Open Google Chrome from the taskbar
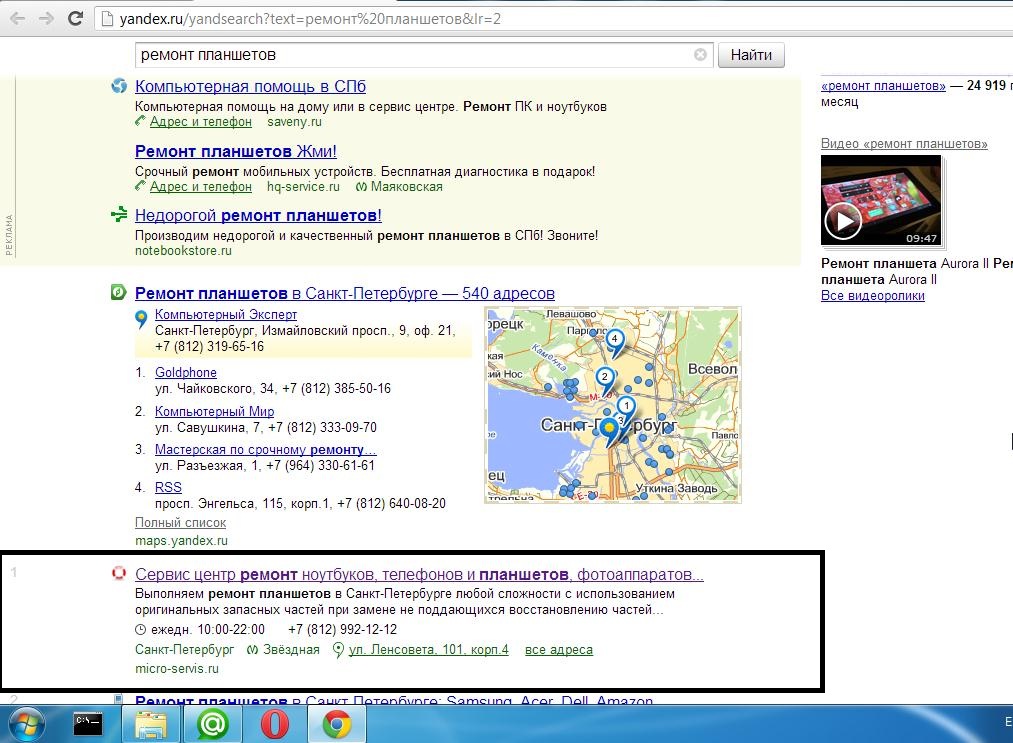This screenshot has height=743, width=1013. (x=337, y=724)
